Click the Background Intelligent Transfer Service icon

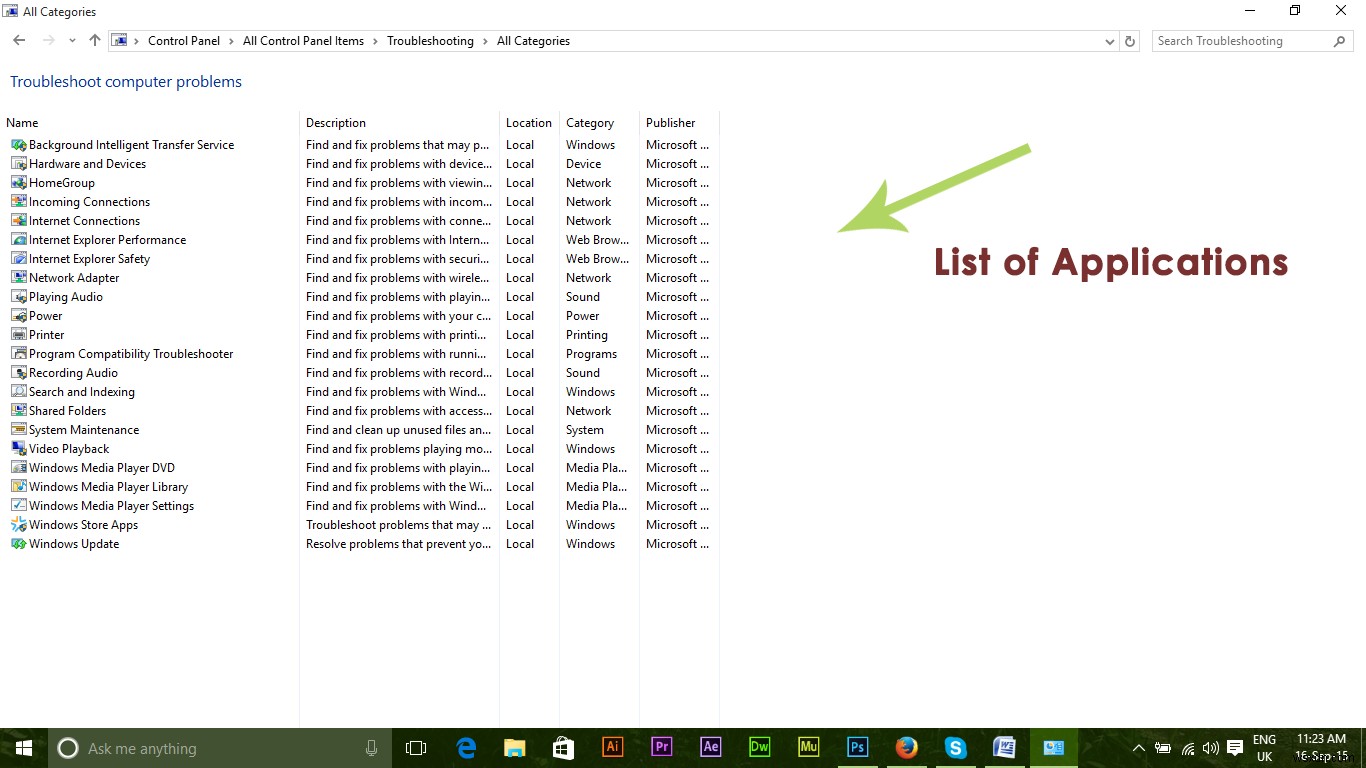18,145
